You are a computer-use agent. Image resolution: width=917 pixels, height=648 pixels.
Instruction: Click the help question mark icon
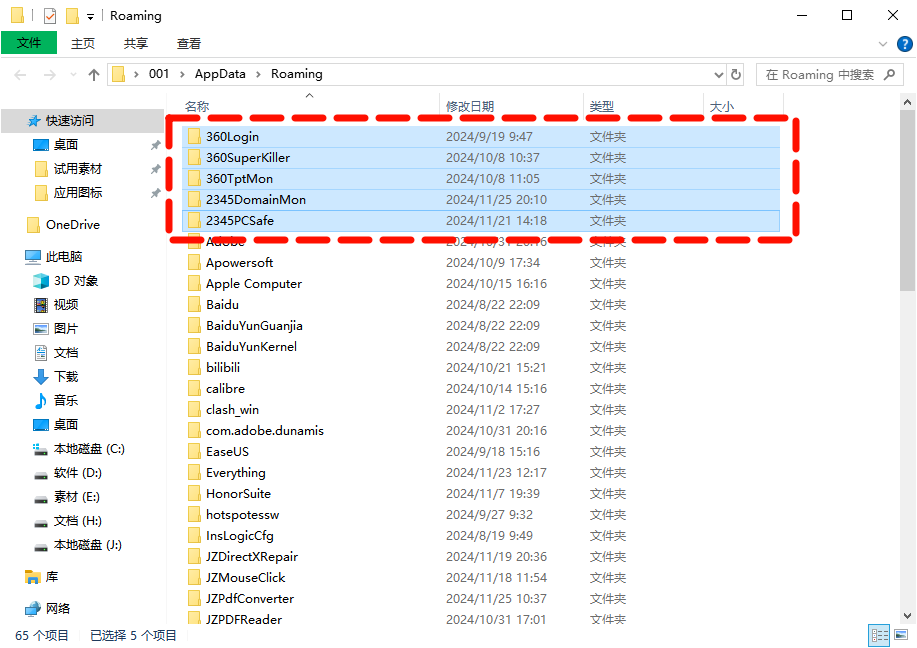(x=904, y=44)
